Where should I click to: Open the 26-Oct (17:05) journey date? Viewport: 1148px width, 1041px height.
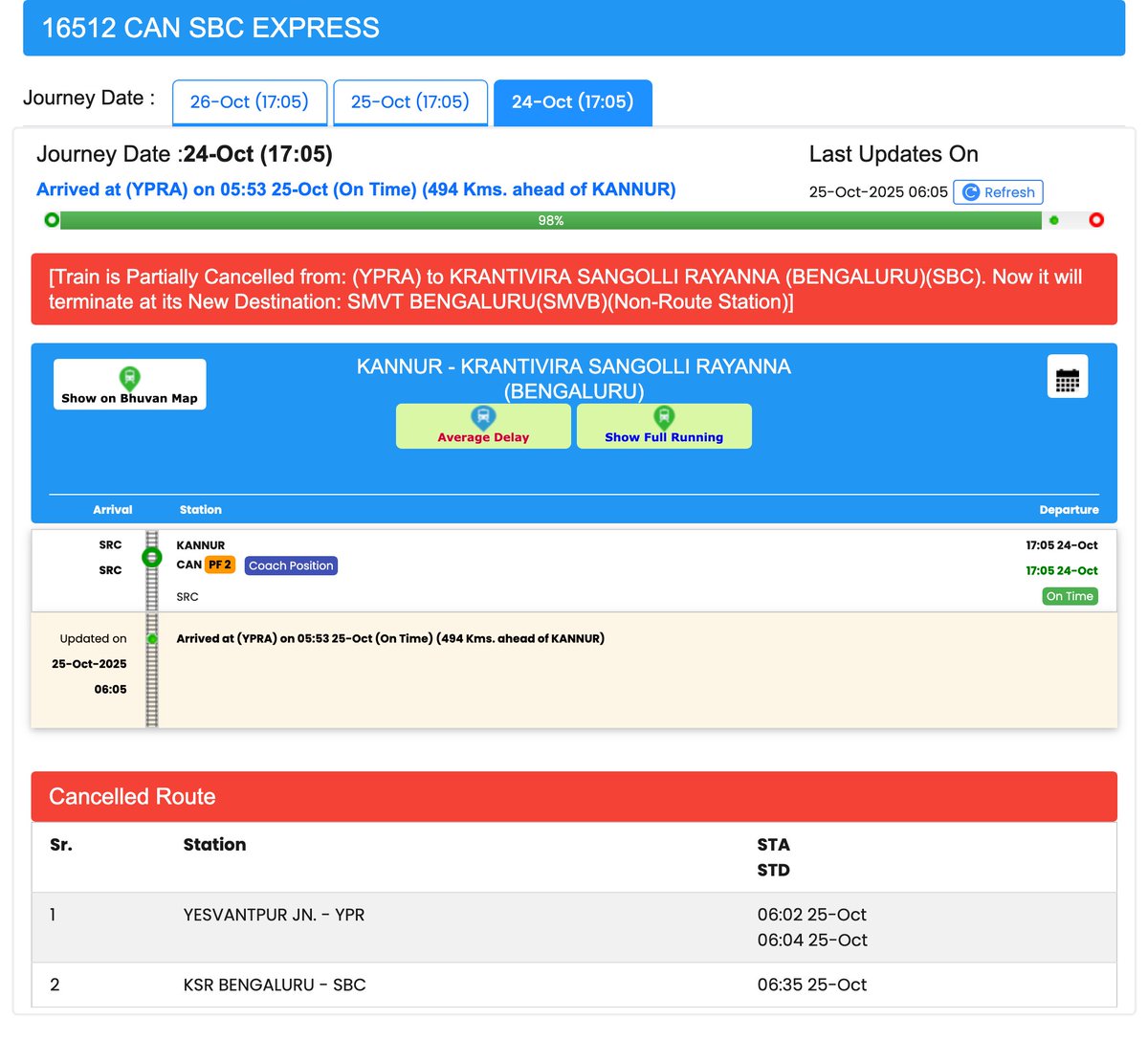249,102
